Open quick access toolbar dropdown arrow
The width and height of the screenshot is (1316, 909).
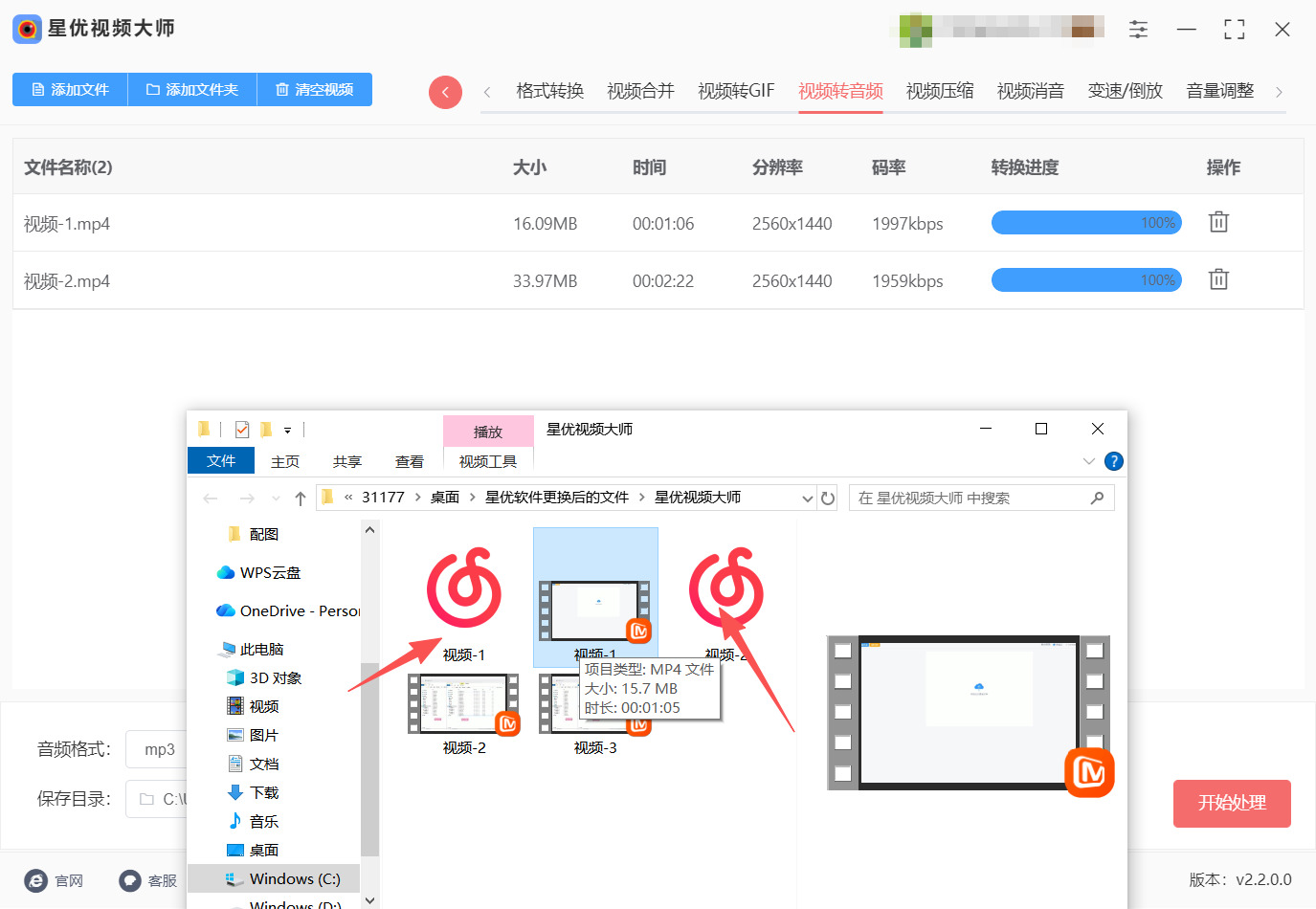(x=287, y=431)
